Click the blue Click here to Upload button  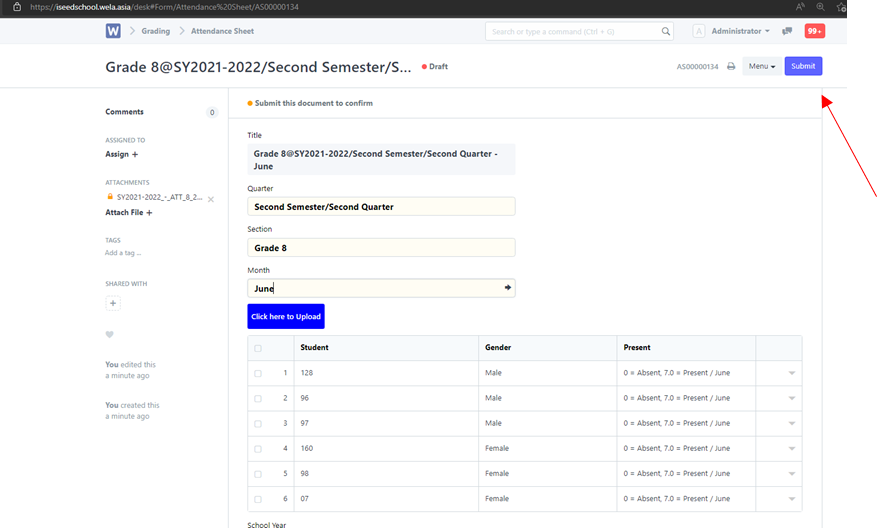pyautogui.click(x=286, y=317)
